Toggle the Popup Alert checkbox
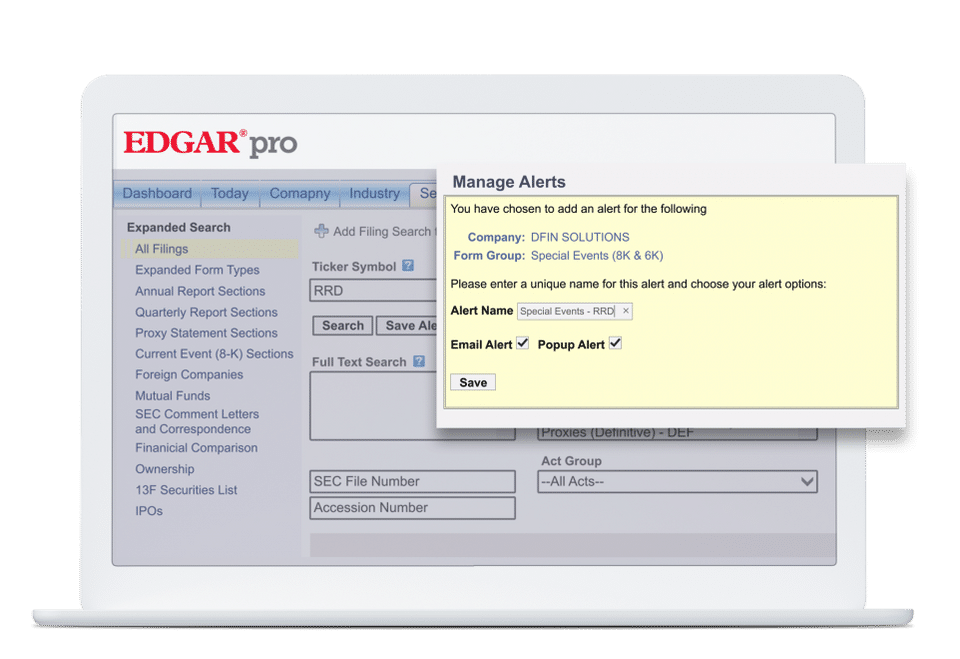 (615, 343)
